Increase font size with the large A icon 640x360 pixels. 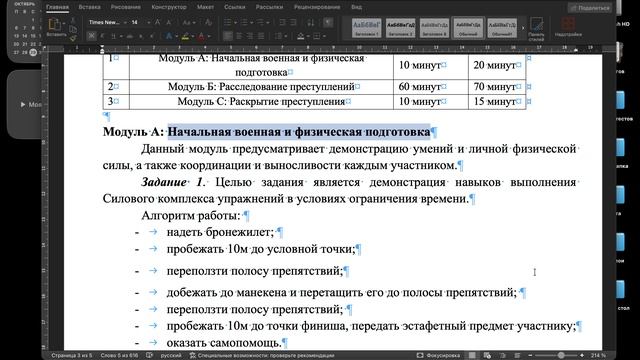(x=157, y=22)
